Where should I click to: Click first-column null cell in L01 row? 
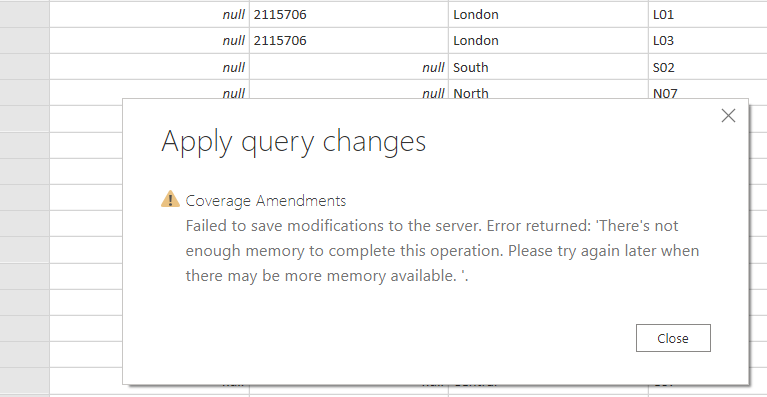149,15
